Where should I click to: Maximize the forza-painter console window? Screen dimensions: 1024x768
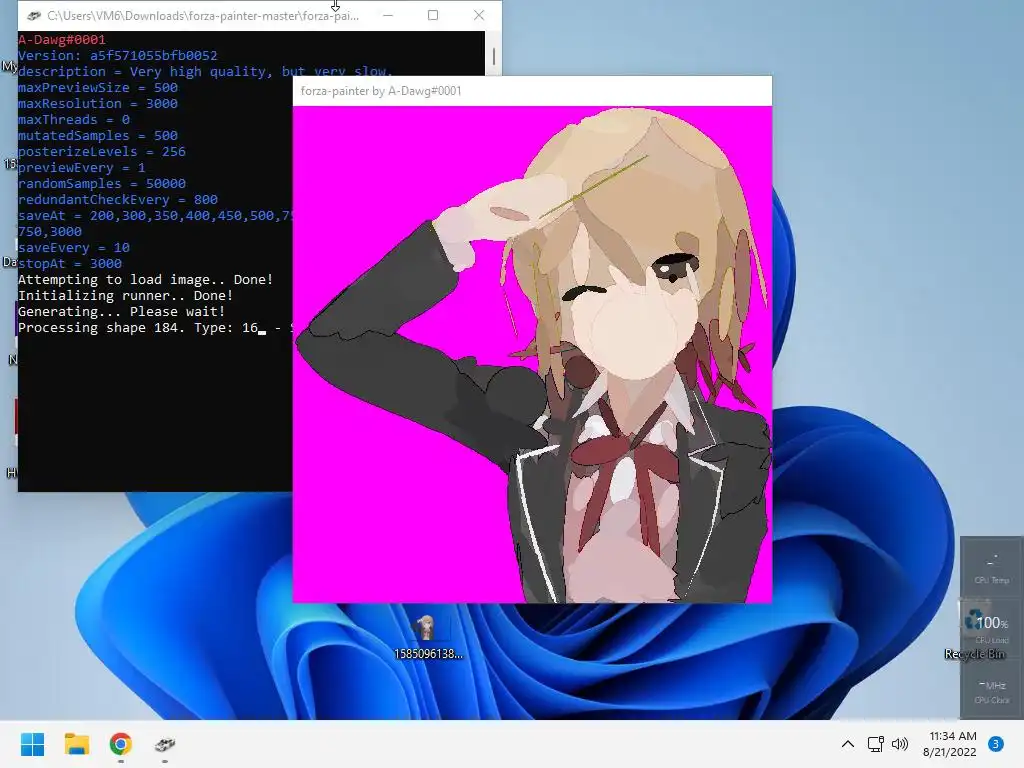coord(433,15)
